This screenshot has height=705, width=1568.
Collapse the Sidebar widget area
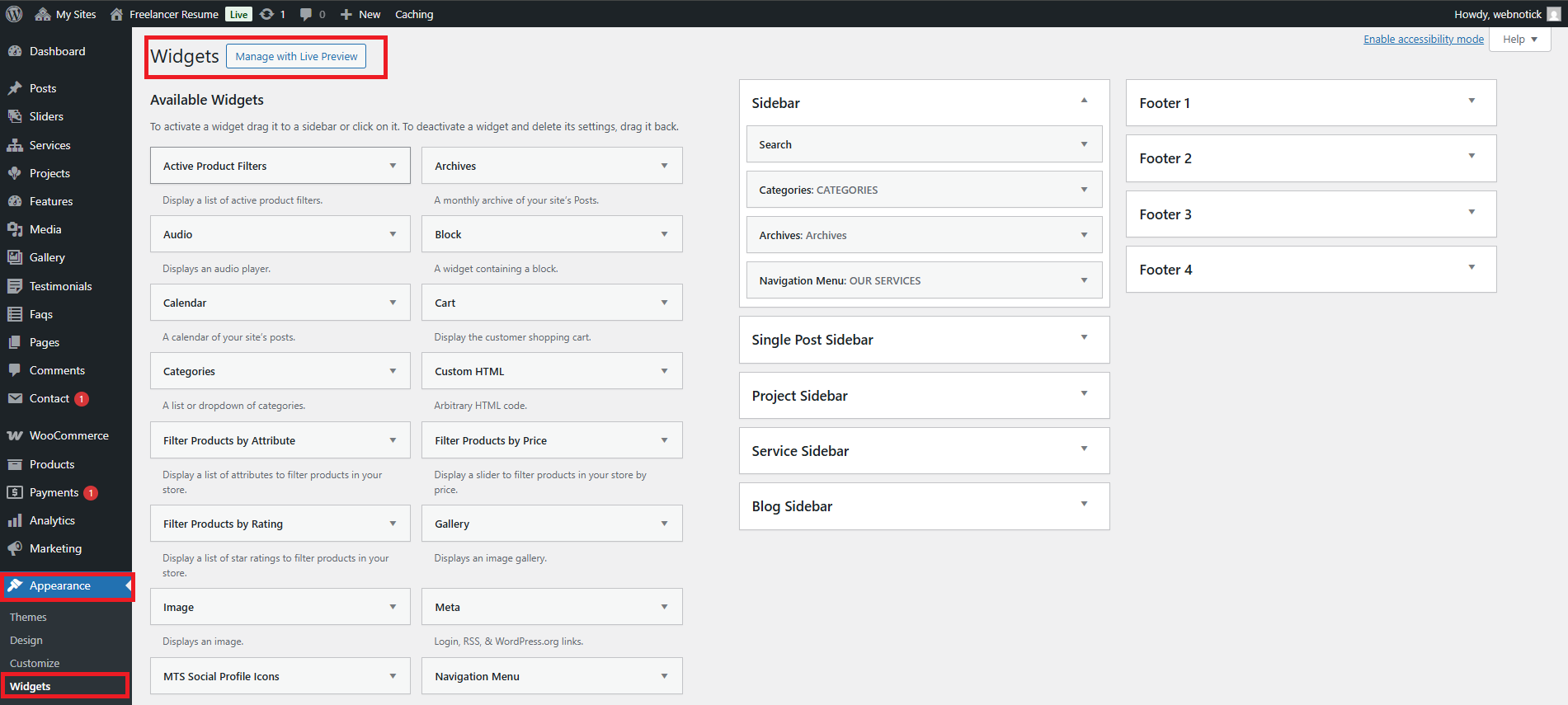[1084, 101]
